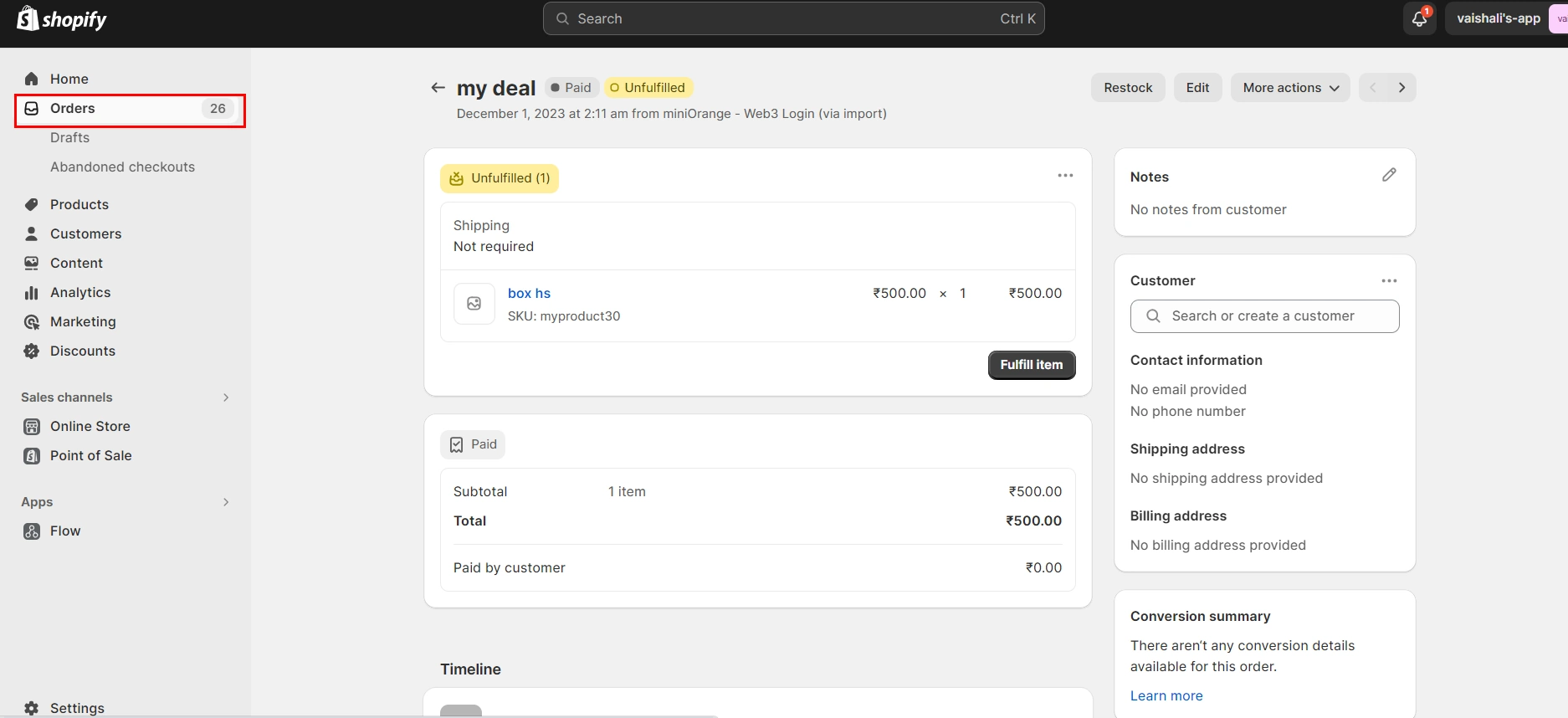Click the Restock button

pos(1128,88)
